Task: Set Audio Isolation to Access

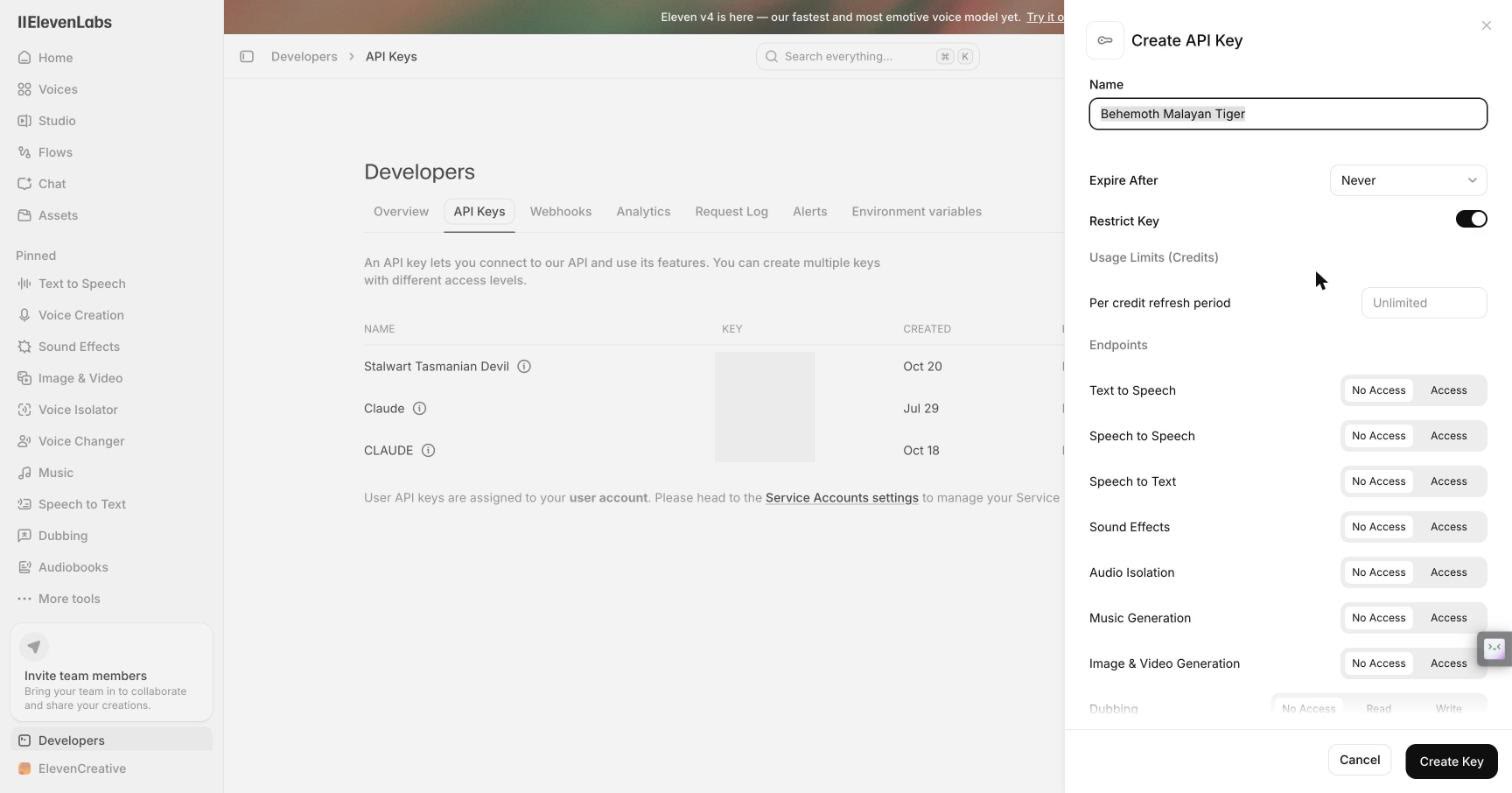Action: tap(1448, 572)
